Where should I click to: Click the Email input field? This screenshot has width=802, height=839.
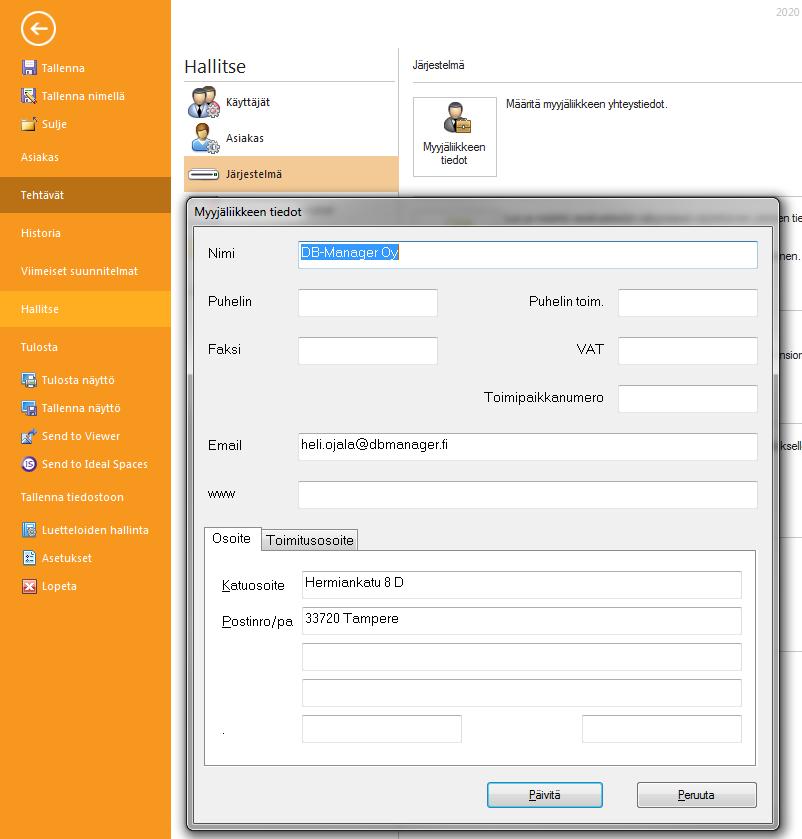[x=528, y=447]
